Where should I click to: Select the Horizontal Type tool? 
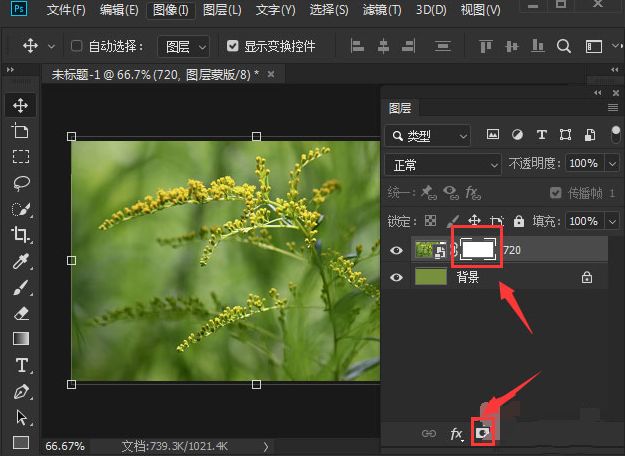pos(21,365)
